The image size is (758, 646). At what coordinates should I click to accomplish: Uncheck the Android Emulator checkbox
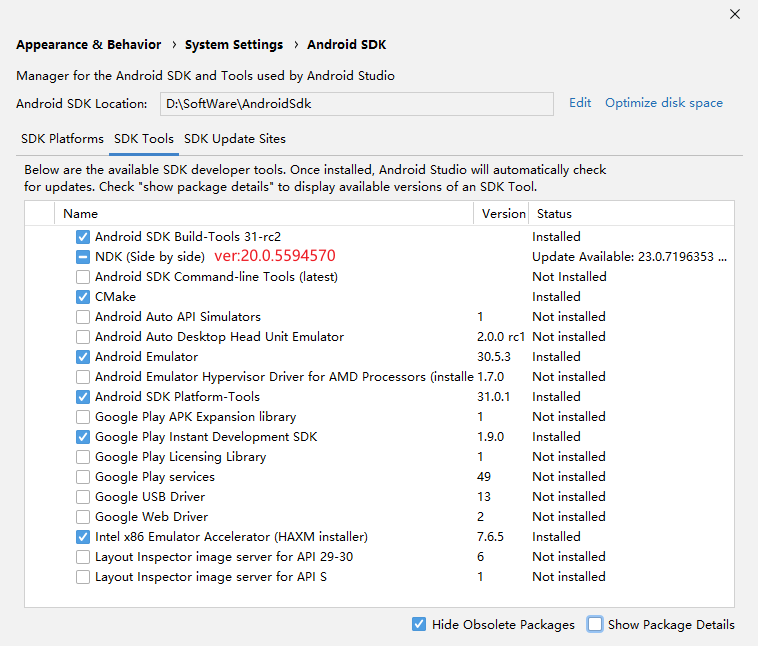[x=83, y=357]
